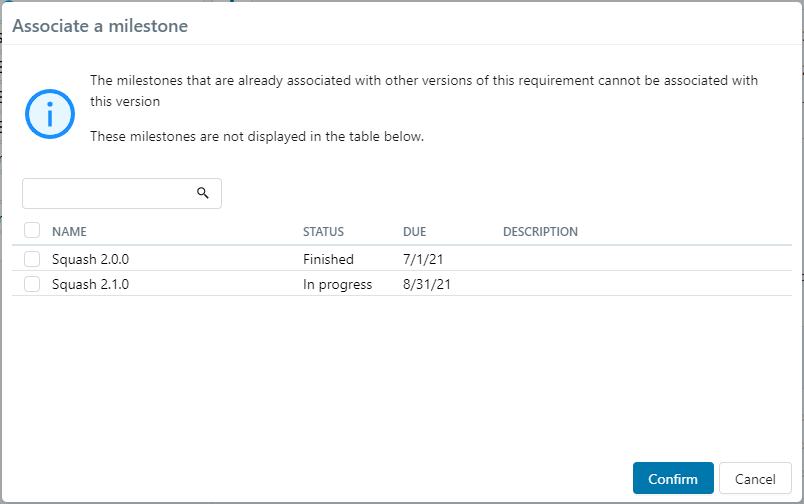Click the magnifying glass search icon
804x504 pixels.
(x=202, y=193)
